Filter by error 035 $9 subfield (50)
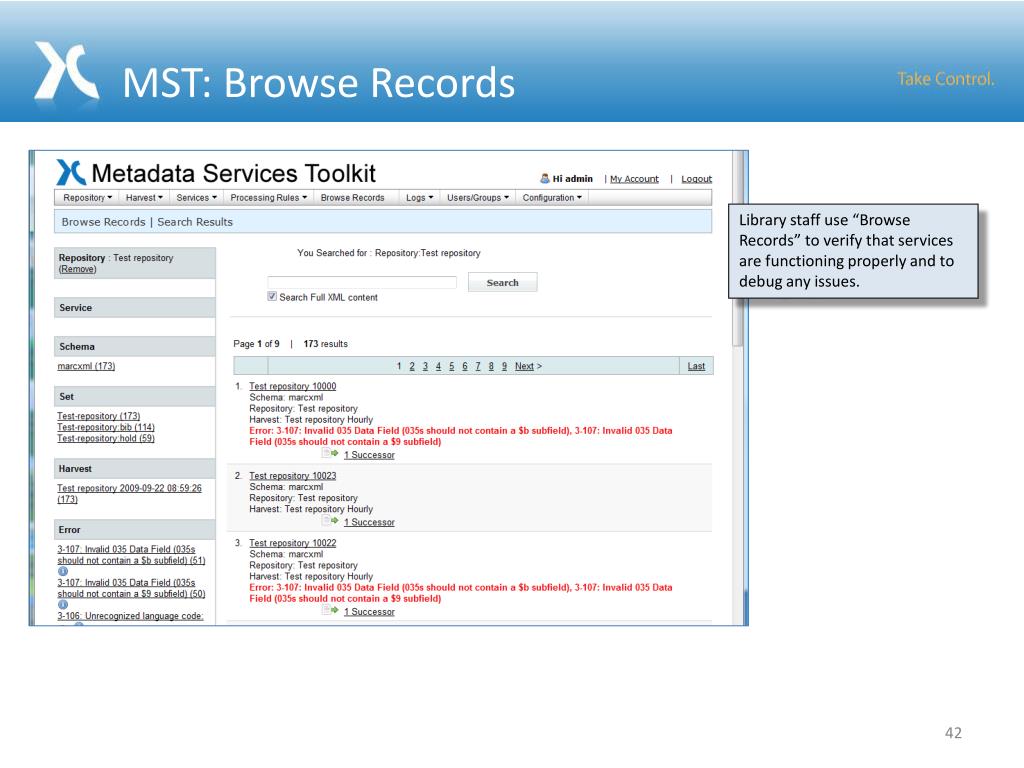 click(131, 588)
